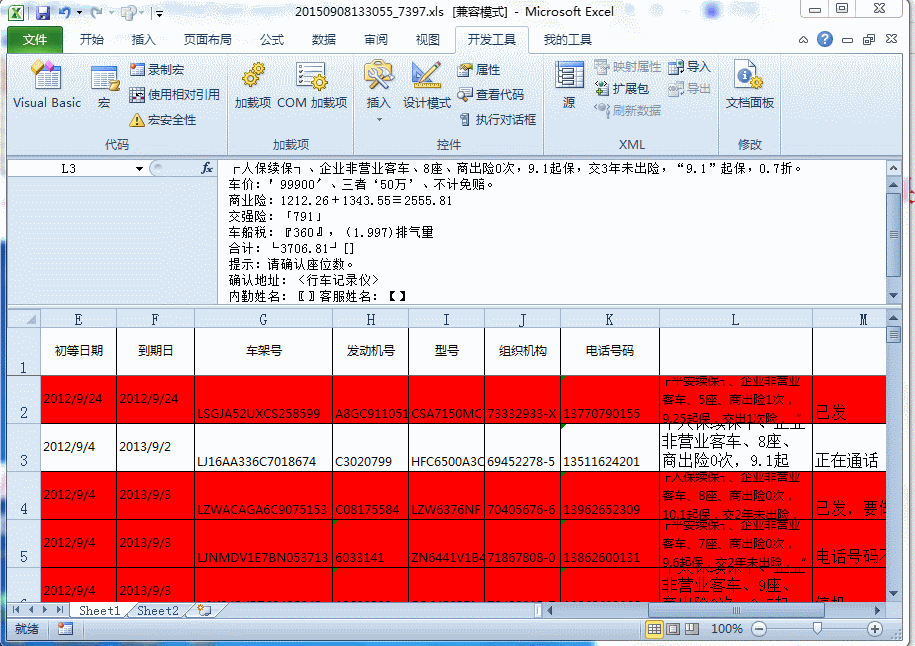915x646 pixels.
Task: Open the 文档面板 document panel
Action: (749, 85)
